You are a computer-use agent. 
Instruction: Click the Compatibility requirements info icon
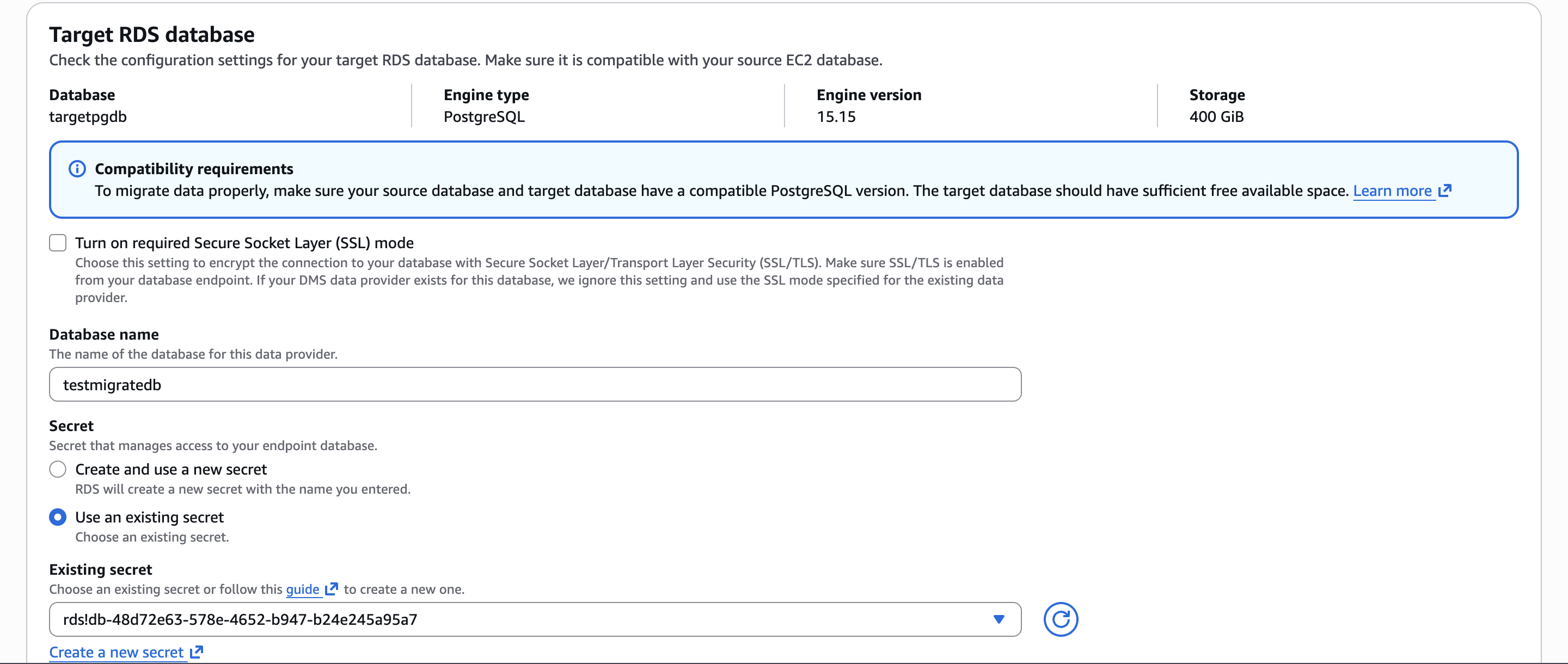(77, 169)
